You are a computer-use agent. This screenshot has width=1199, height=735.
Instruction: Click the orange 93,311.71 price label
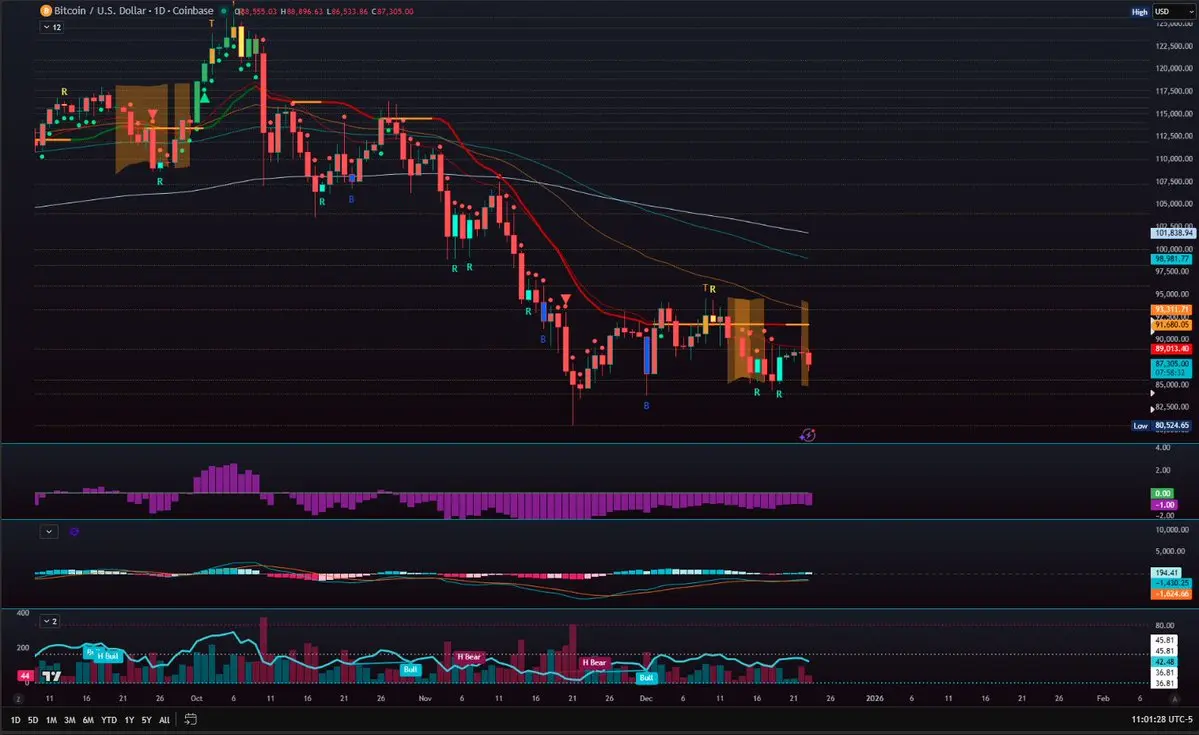pos(1172,310)
